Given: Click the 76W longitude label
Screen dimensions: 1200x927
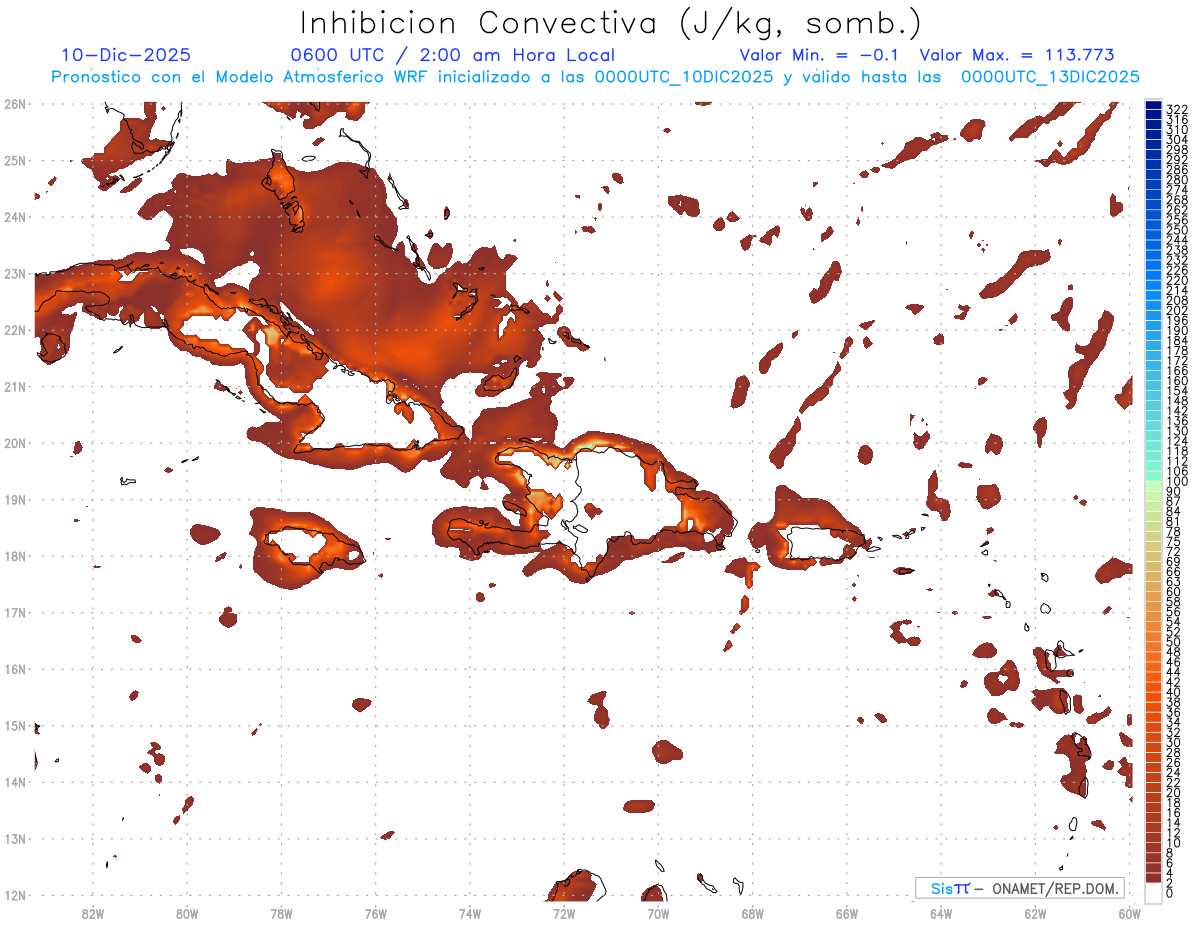Looking at the screenshot, I should click(375, 913).
